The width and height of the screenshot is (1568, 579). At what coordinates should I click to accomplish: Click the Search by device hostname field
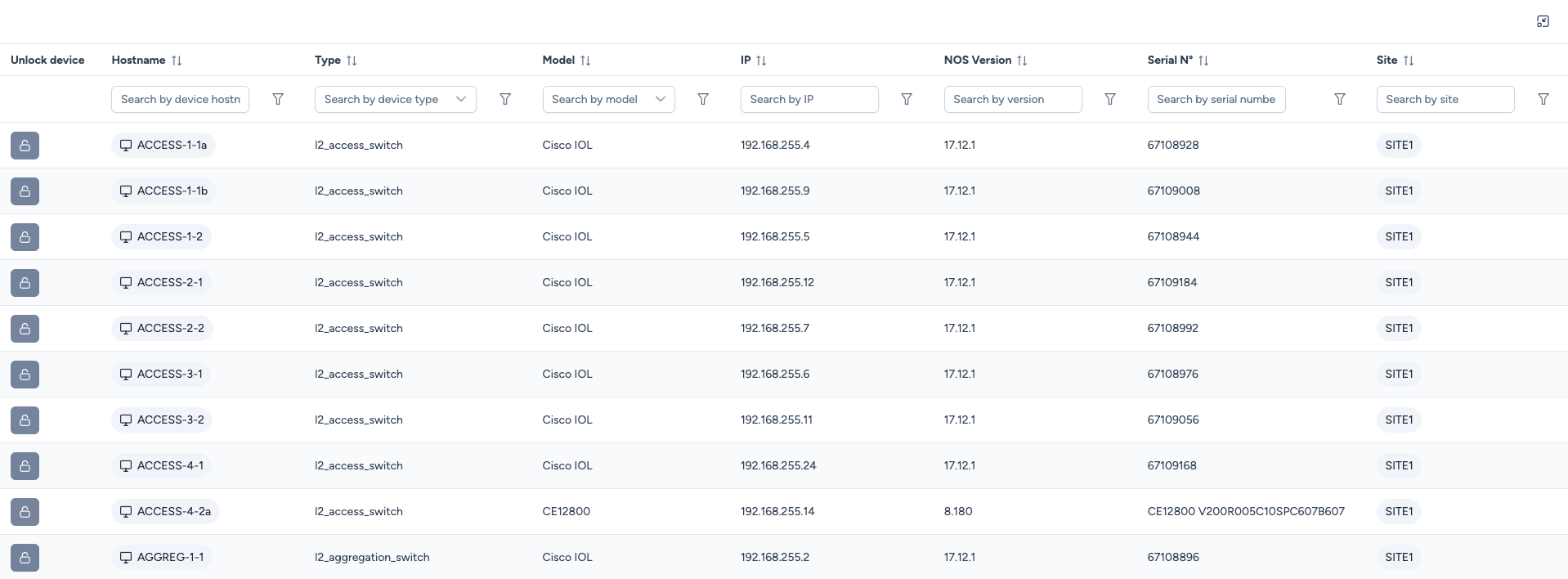[180, 99]
